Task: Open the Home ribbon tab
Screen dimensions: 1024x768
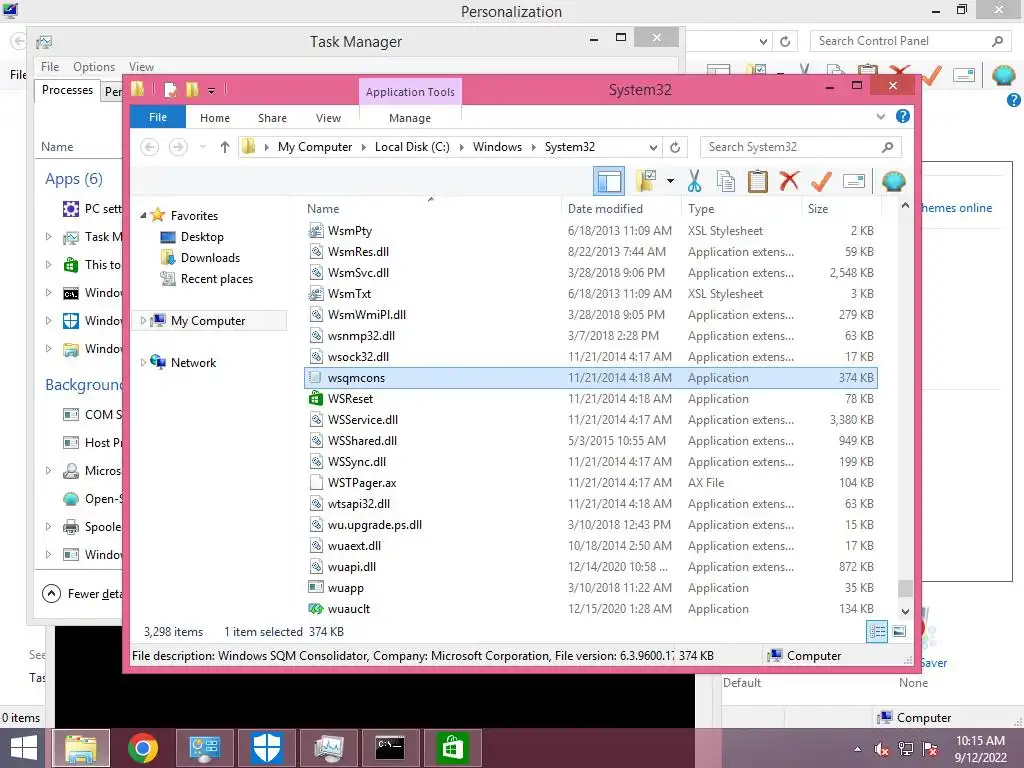Action: point(215,118)
